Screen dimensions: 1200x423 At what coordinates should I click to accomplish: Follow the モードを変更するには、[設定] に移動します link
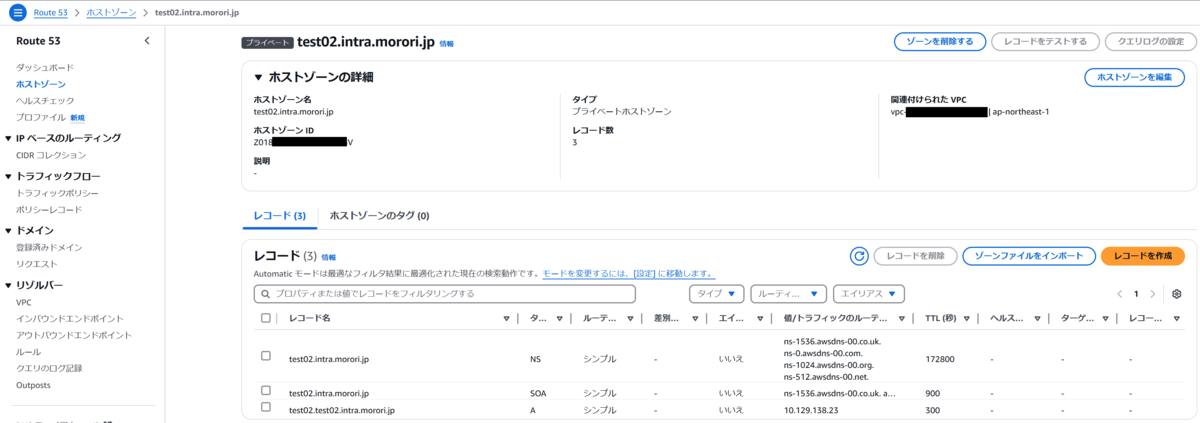tap(628, 273)
